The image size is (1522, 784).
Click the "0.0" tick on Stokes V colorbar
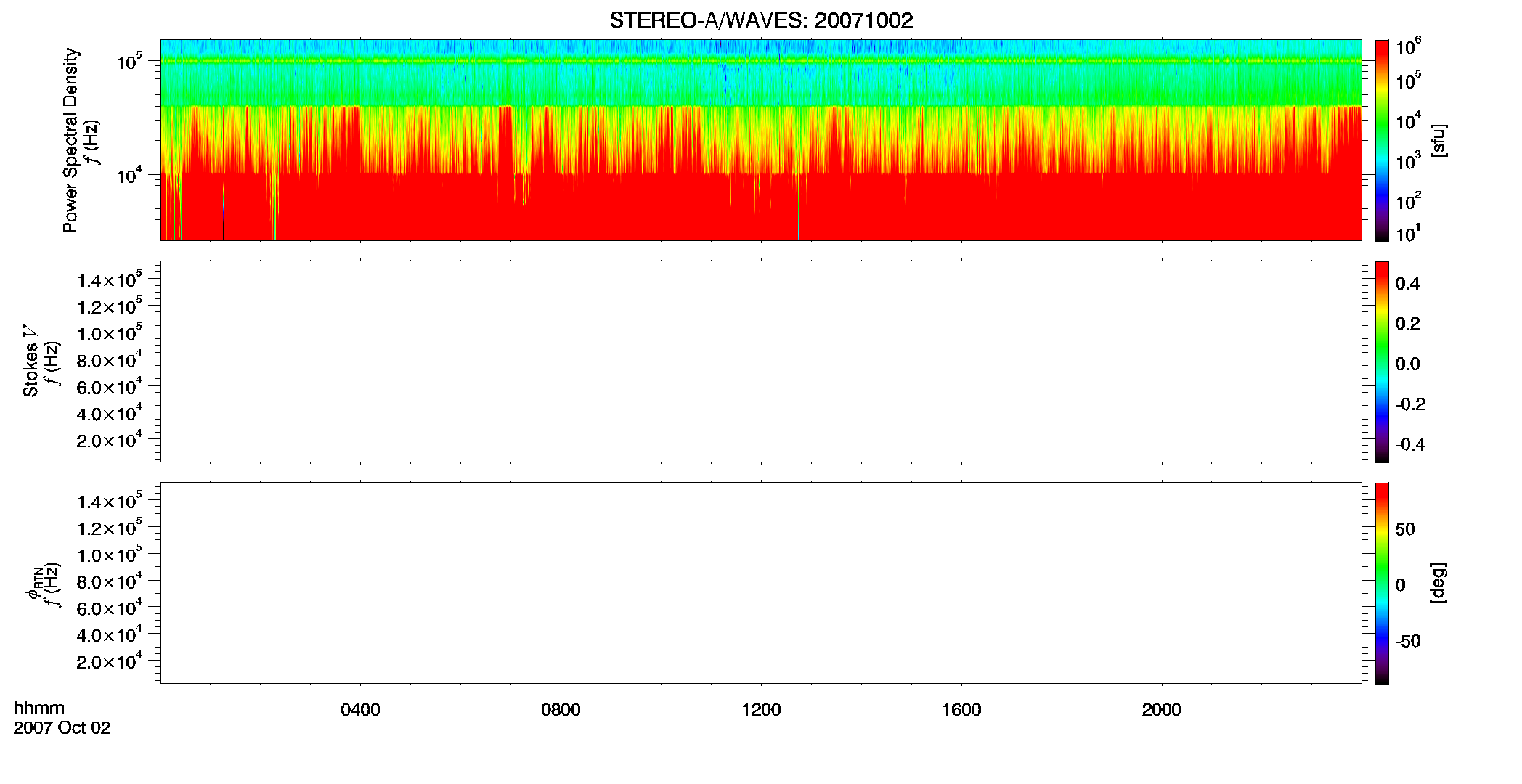[1407, 364]
